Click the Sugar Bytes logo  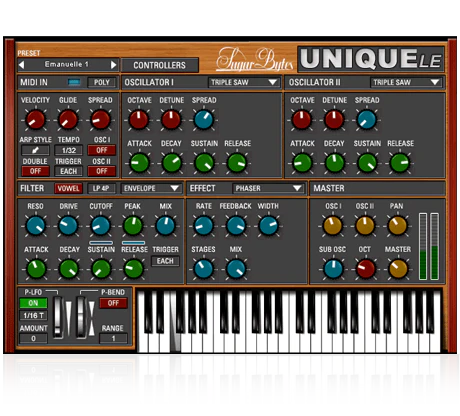pyautogui.click(x=255, y=60)
